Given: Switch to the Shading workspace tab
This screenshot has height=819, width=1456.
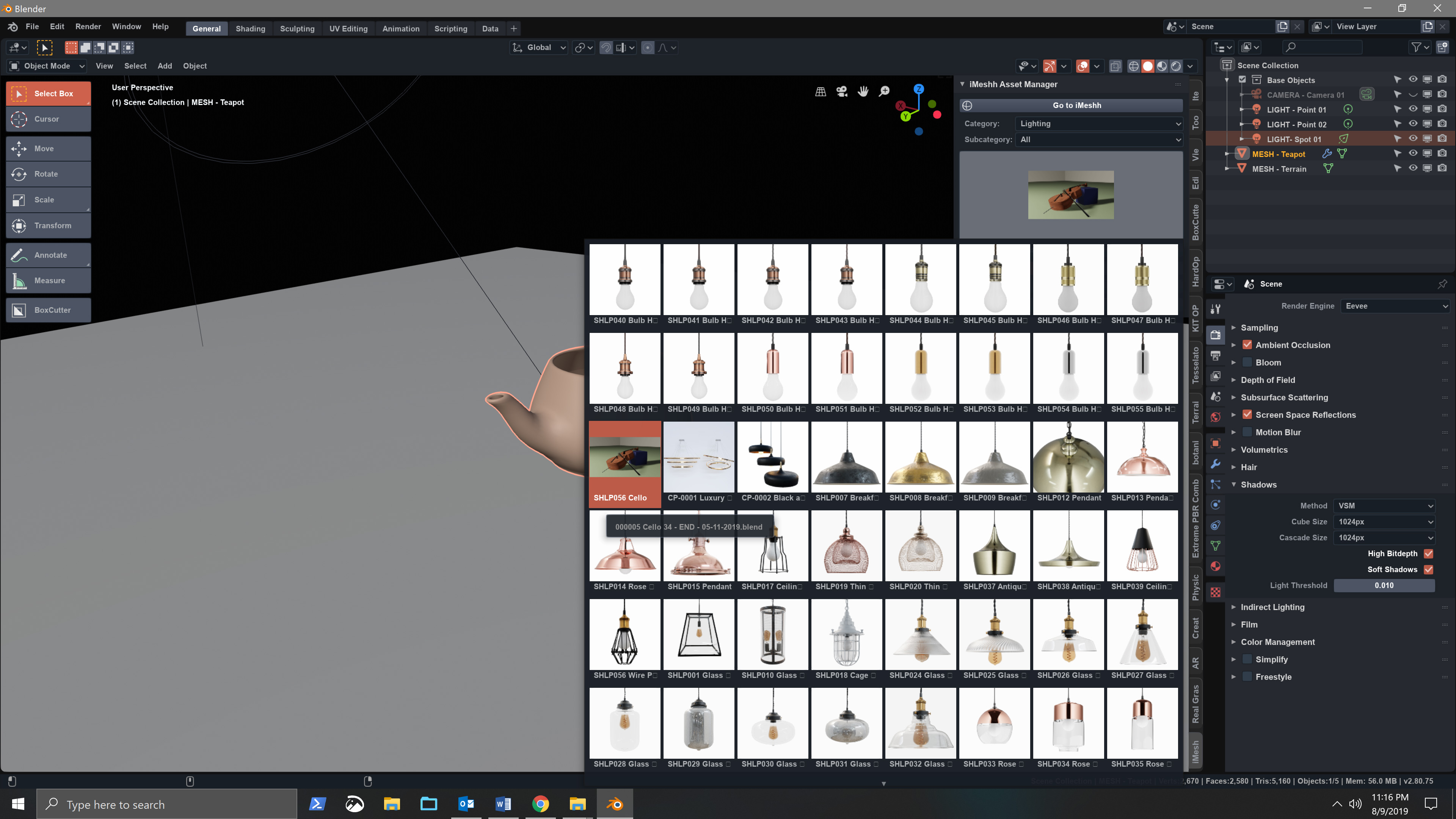Looking at the screenshot, I should coord(250,28).
